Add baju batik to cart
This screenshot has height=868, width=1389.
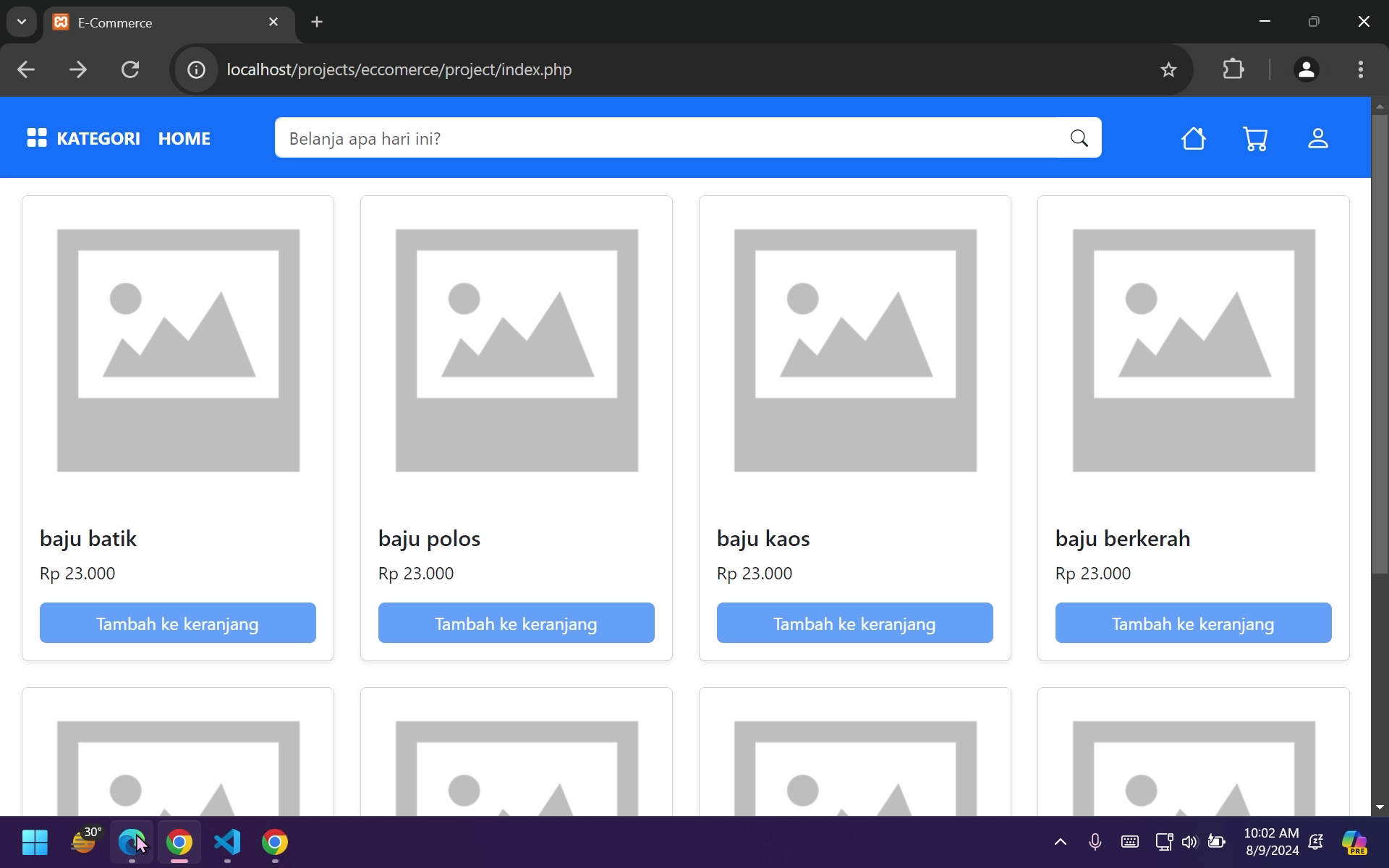click(x=178, y=623)
